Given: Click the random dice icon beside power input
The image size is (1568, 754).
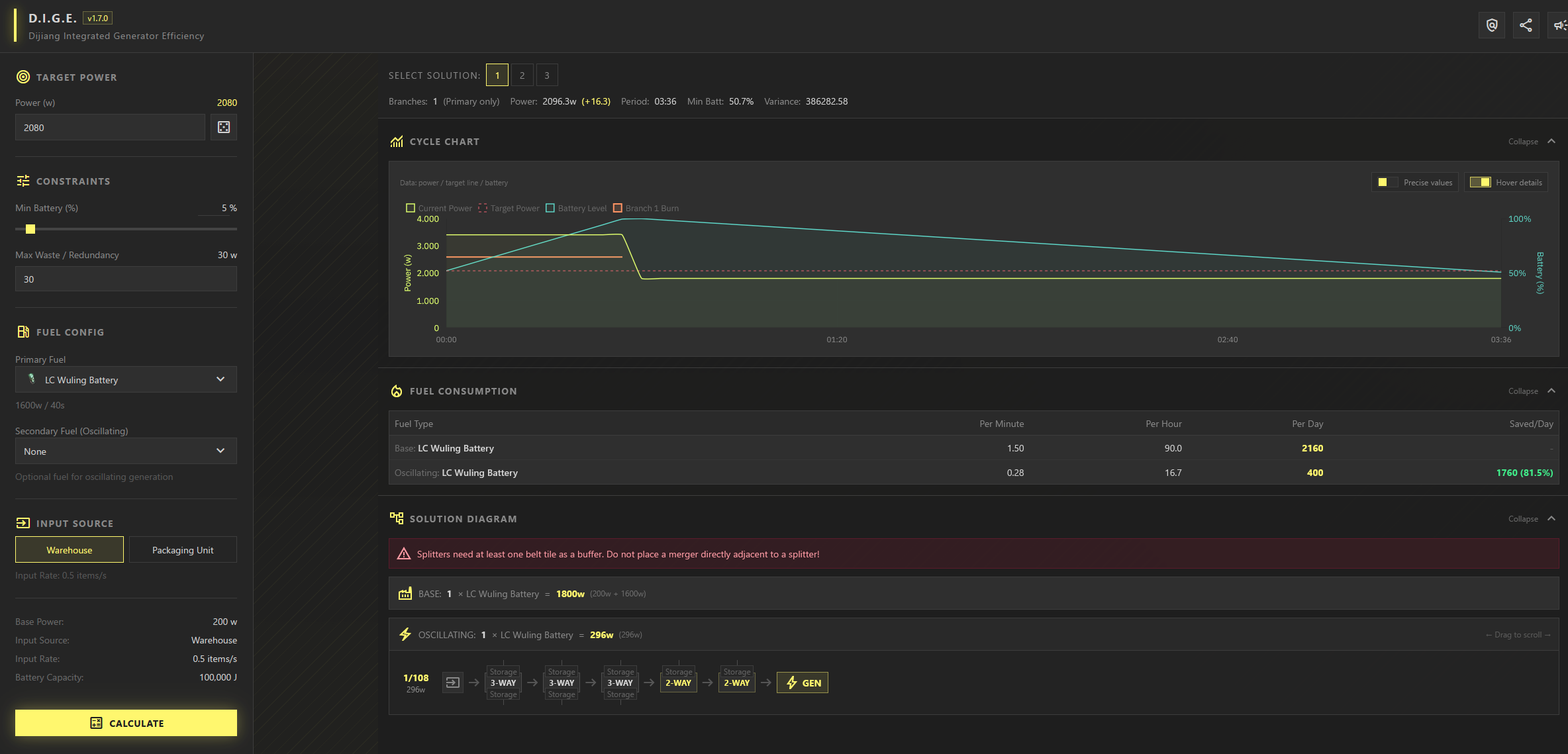Looking at the screenshot, I should pos(224,127).
